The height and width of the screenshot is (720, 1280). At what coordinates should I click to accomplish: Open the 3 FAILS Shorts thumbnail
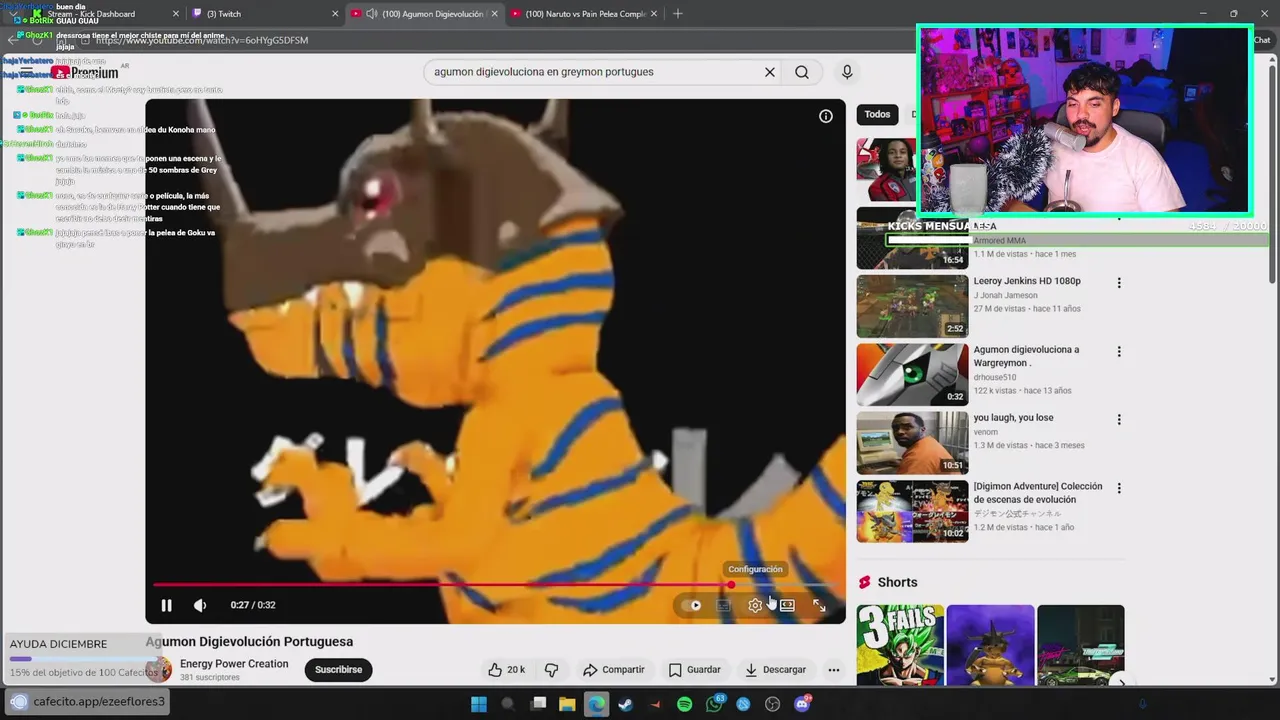[x=900, y=645]
